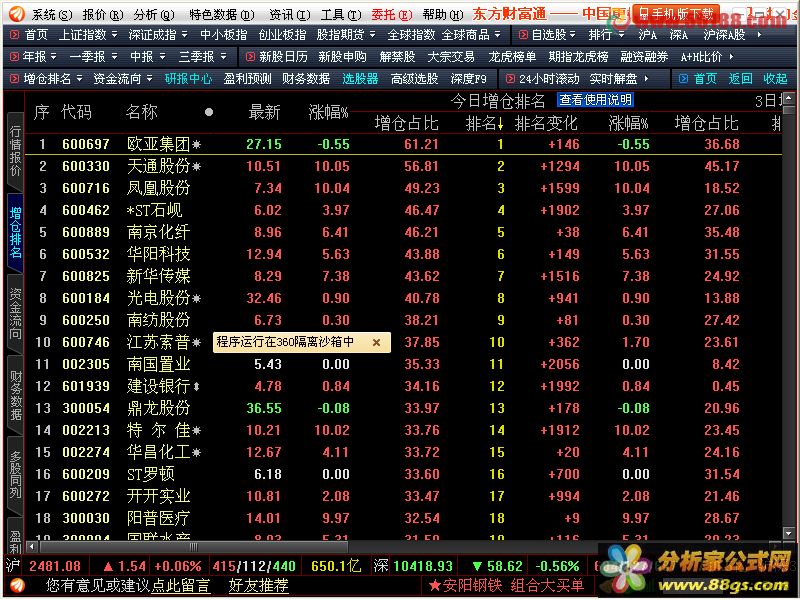
Task: Click the horizontal scrollbar thumb
Action: coord(194,547)
